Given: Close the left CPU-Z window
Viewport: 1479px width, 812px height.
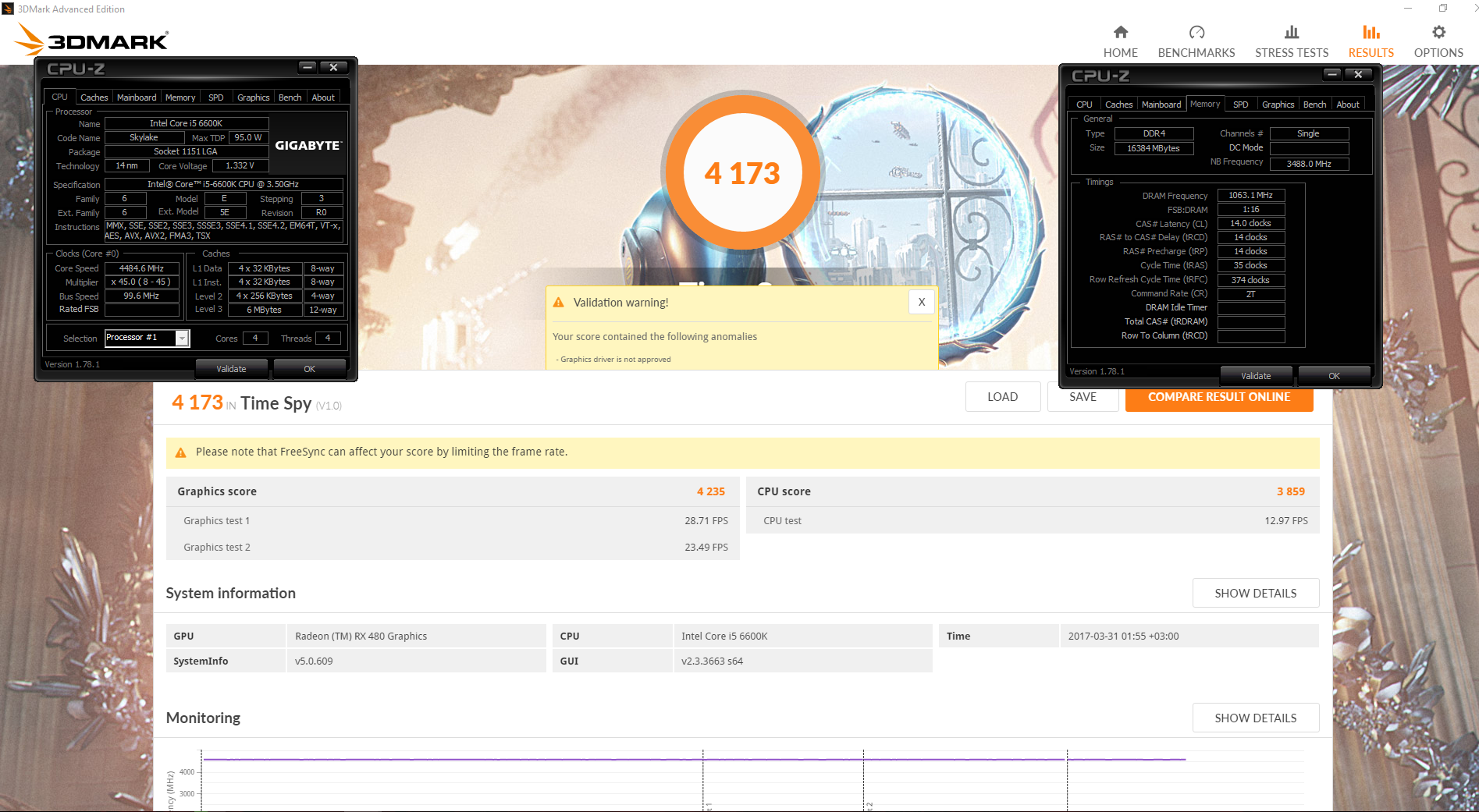Looking at the screenshot, I should [333, 67].
